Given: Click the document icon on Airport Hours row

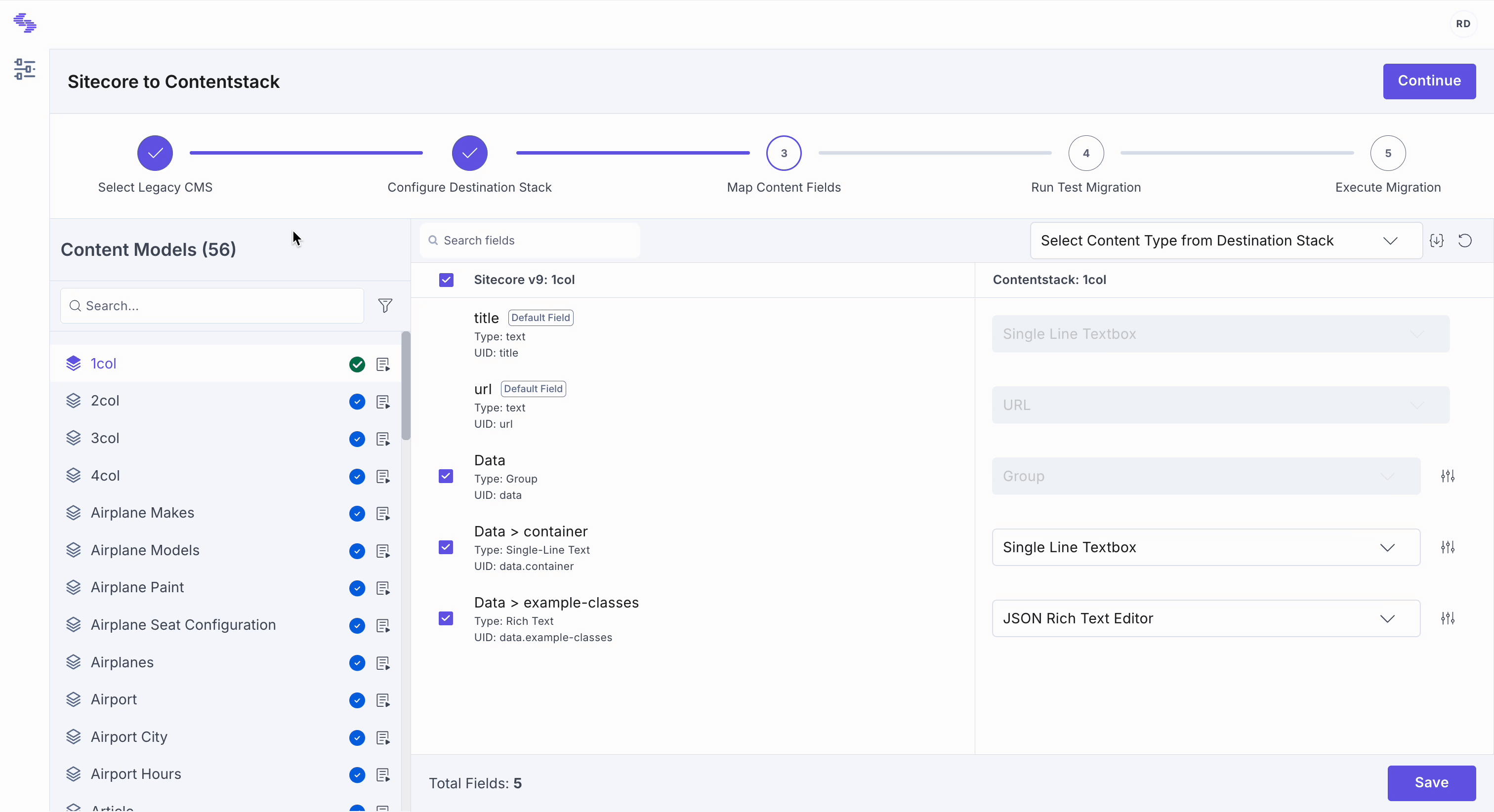Looking at the screenshot, I should click(383, 775).
